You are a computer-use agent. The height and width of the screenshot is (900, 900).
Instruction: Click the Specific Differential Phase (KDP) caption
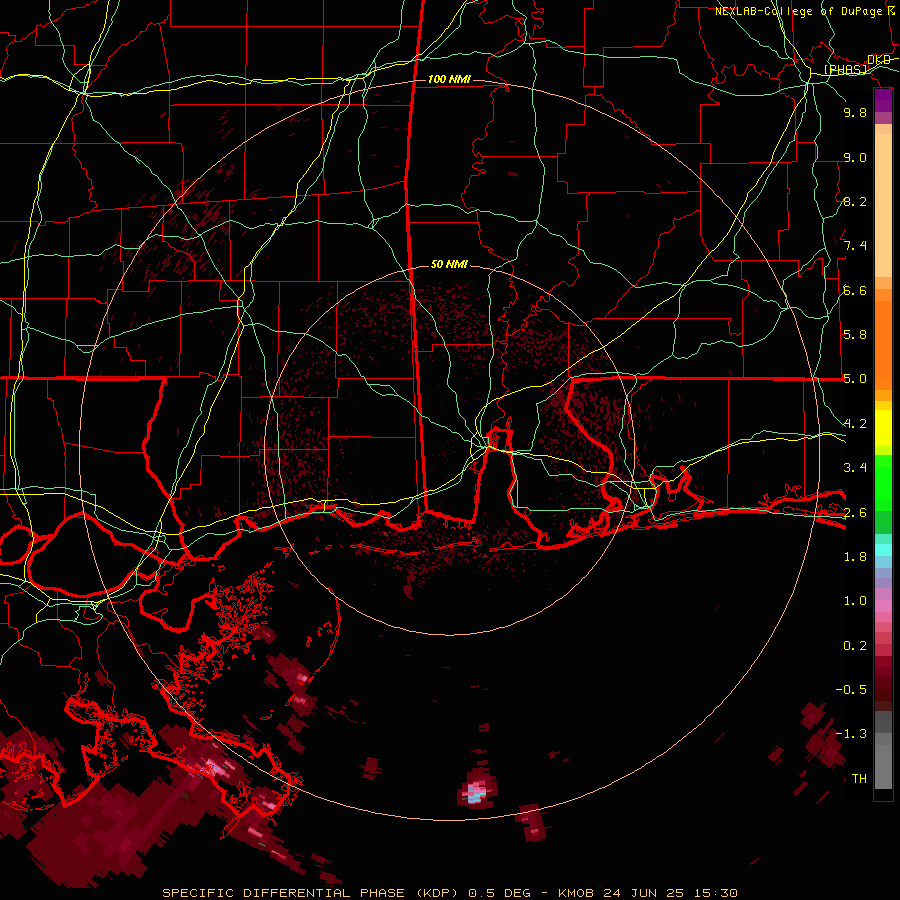click(310, 893)
